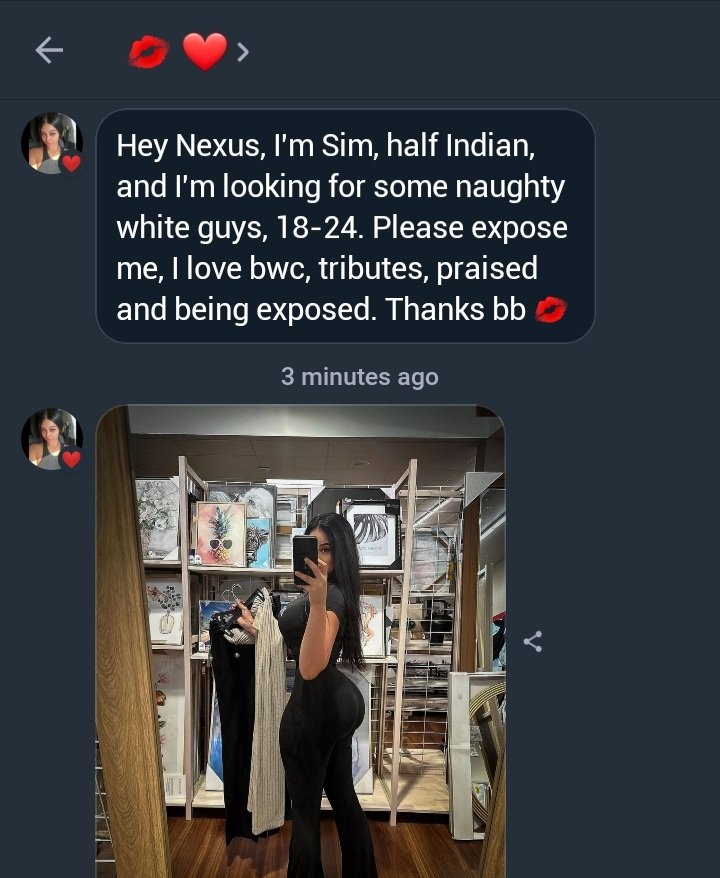Image resolution: width=720 pixels, height=878 pixels.
Task: Click the '3 minutes ago' timestamp
Action: (359, 377)
